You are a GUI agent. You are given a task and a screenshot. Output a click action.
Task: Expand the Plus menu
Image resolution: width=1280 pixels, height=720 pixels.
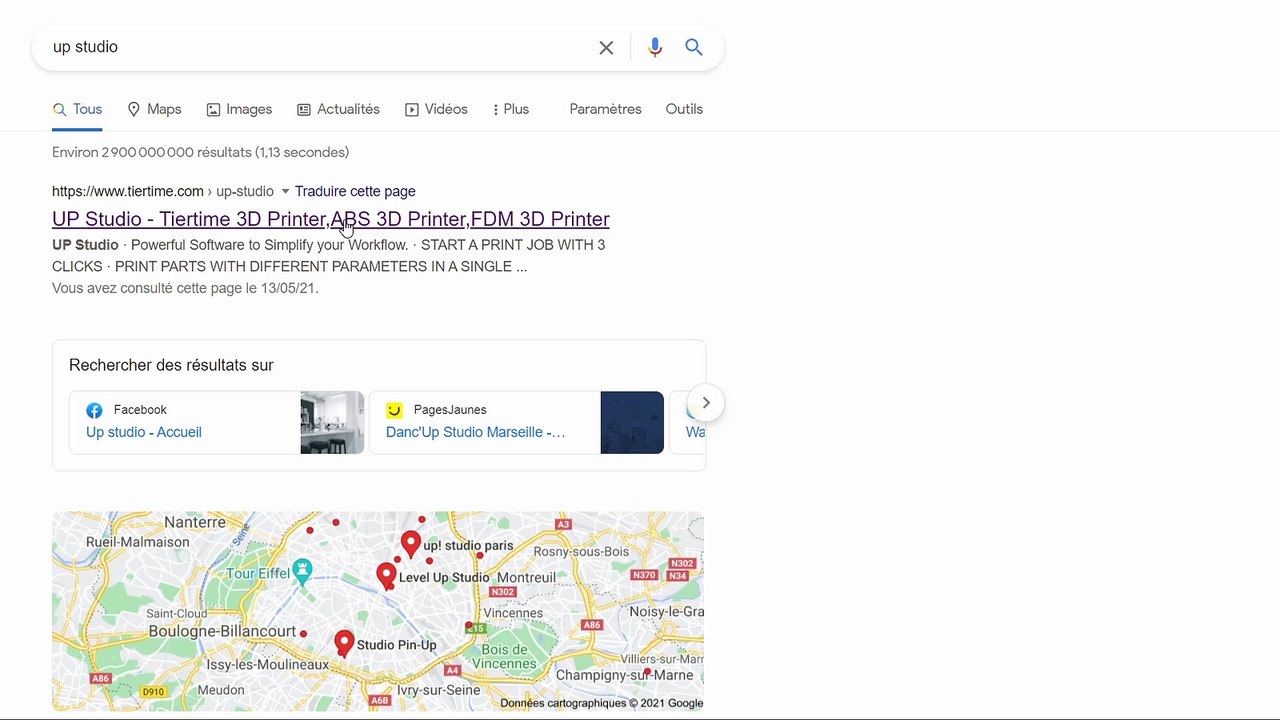[x=511, y=109]
